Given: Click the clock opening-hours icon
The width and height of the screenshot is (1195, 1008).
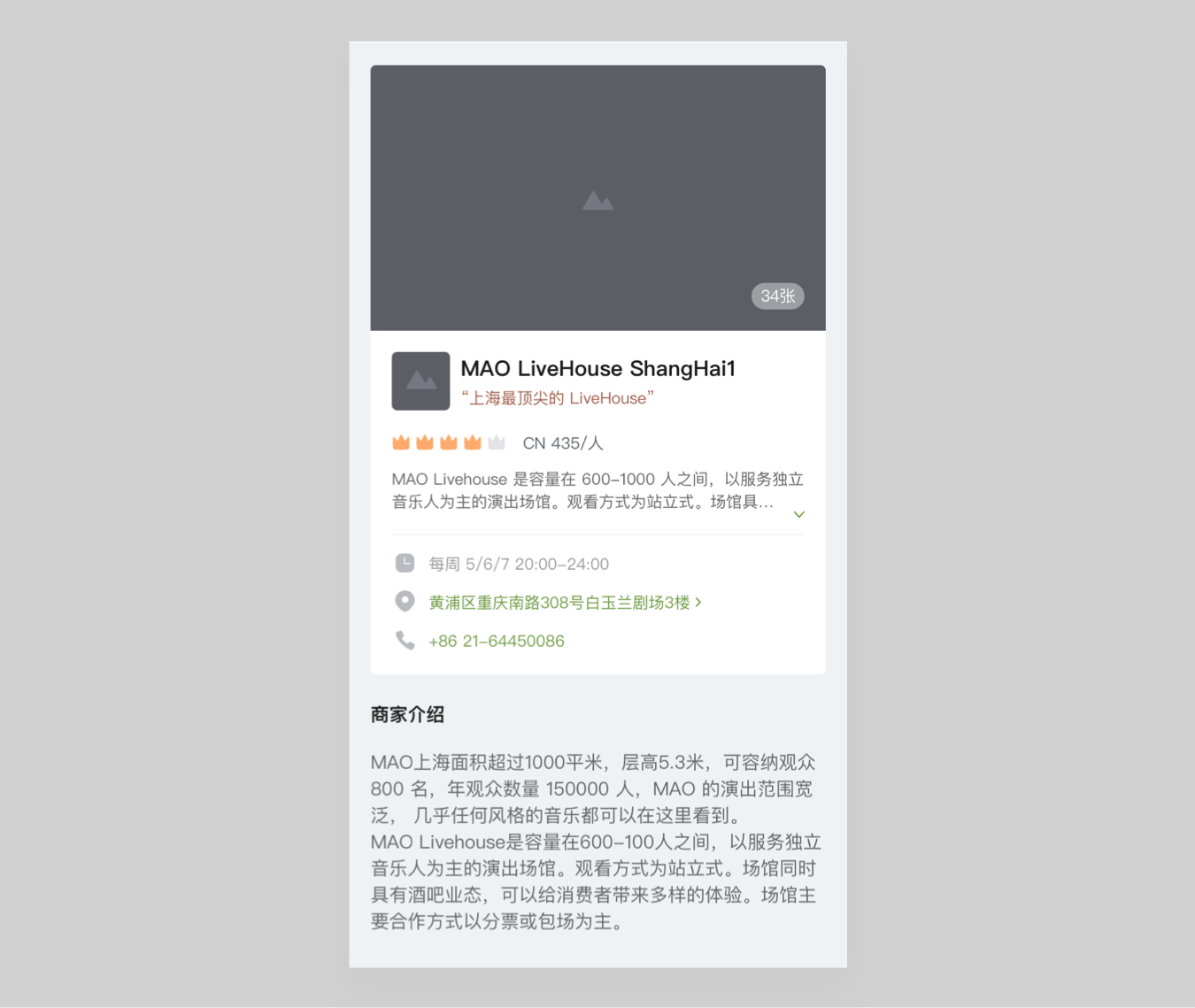Looking at the screenshot, I should pos(405,563).
